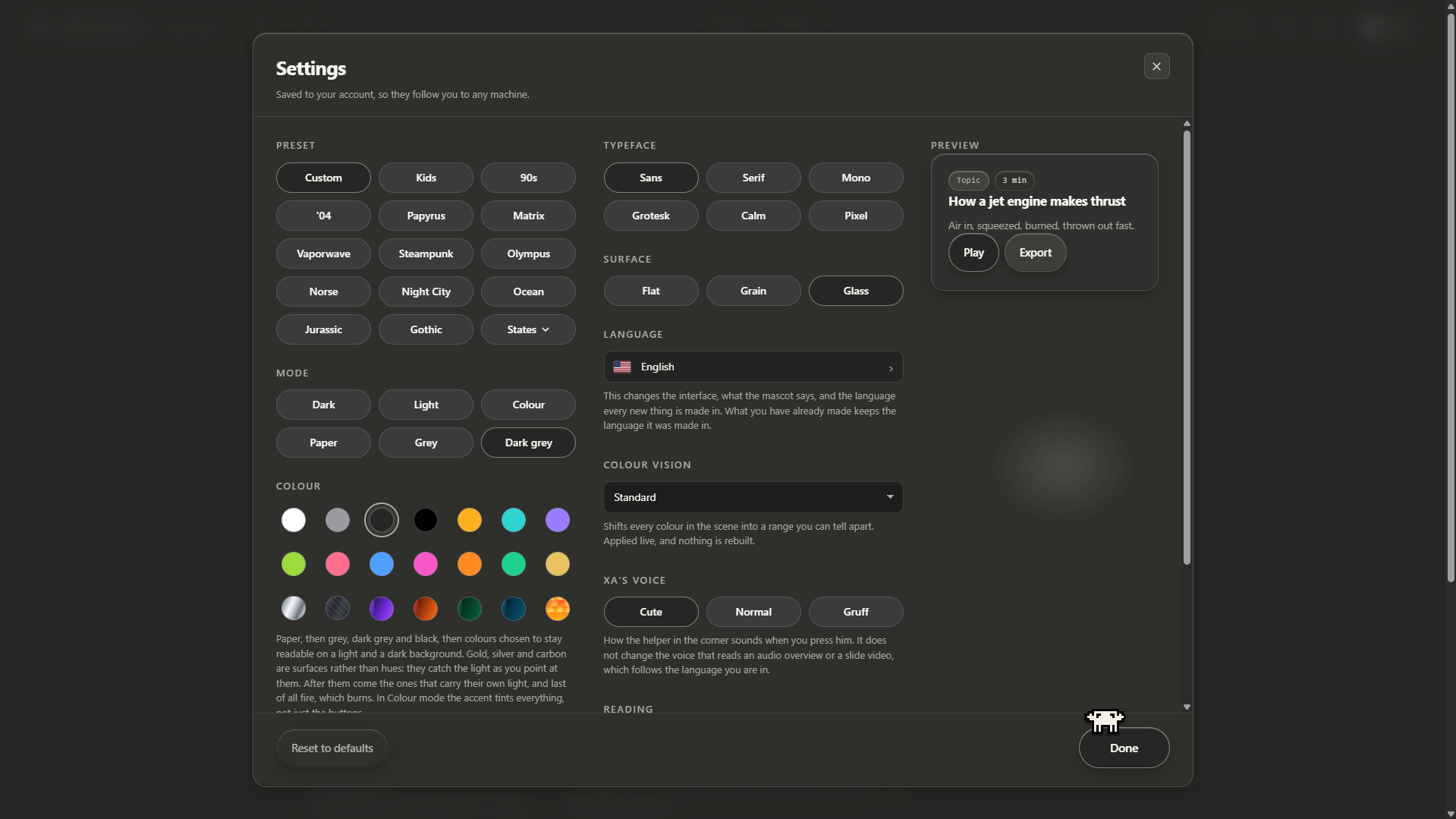The image size is (1456, 819).
Task: Click Reset to defaults
Action: tap(332, 748)
